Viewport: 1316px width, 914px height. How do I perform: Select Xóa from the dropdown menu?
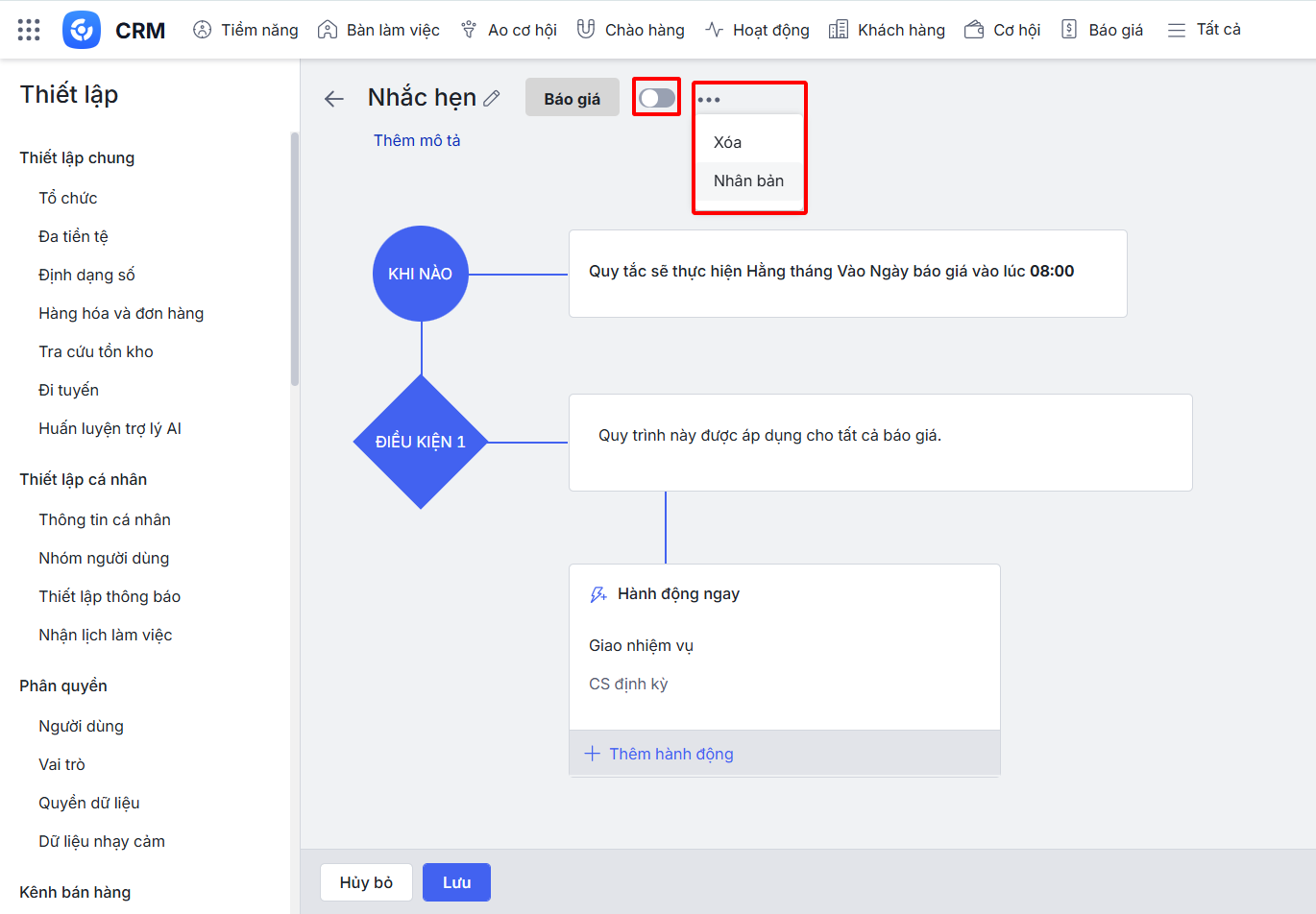[x=728, y=142]
